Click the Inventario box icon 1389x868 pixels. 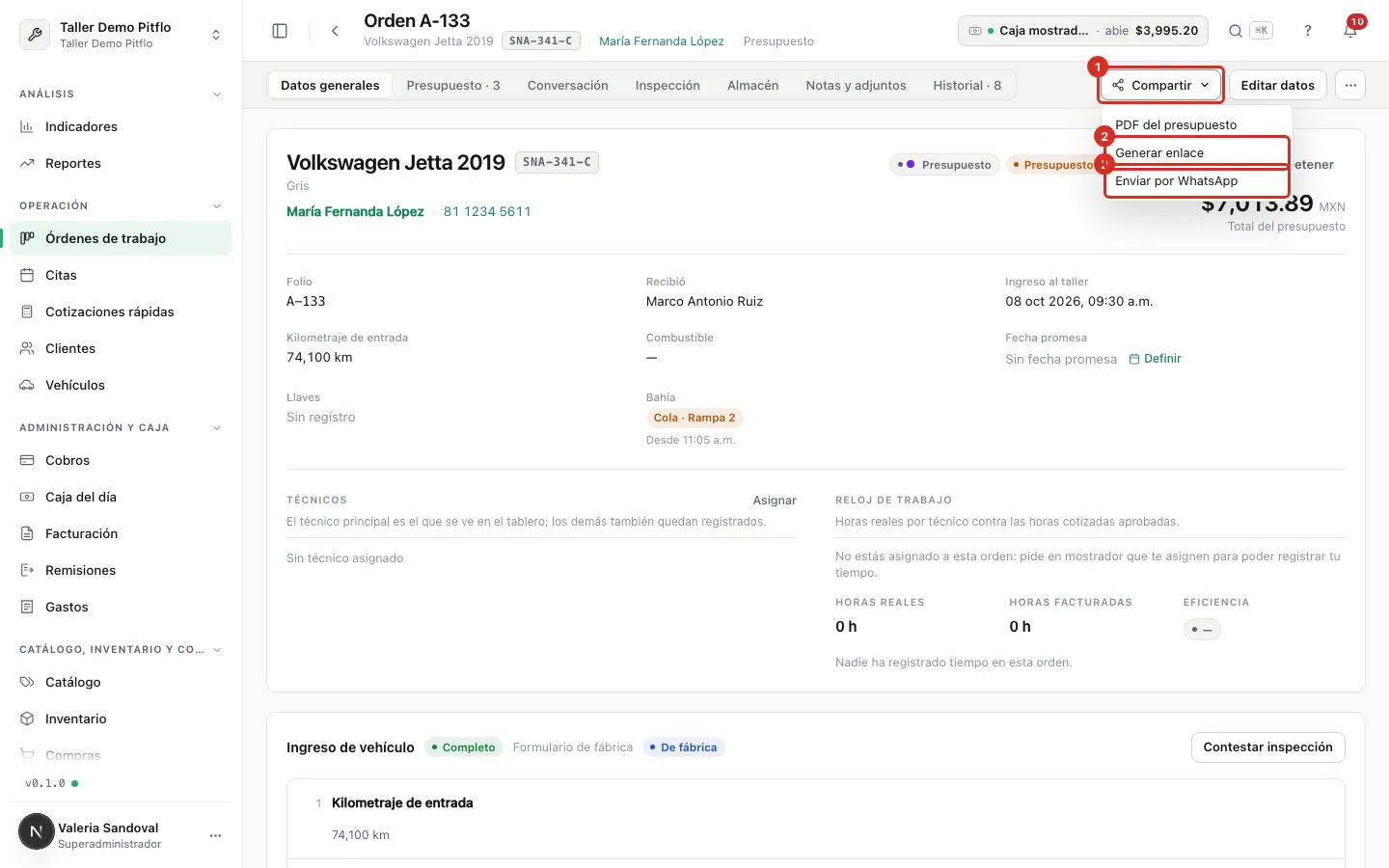[27, 719]
